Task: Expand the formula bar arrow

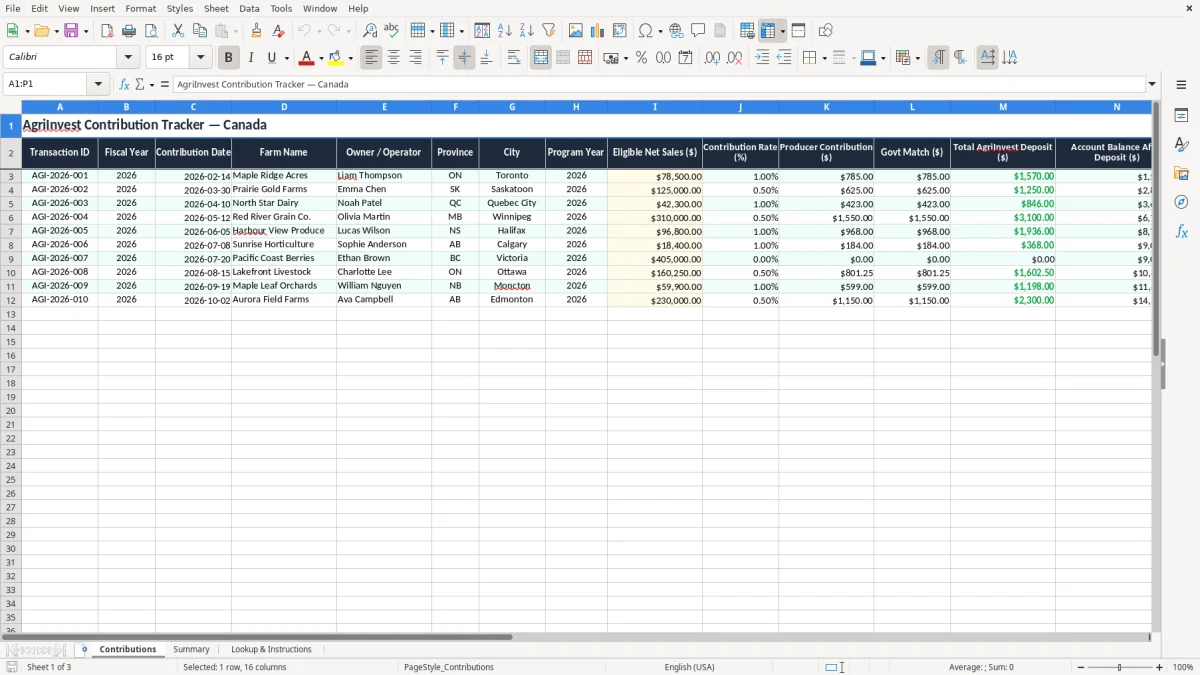Action: click(1152, 84)
